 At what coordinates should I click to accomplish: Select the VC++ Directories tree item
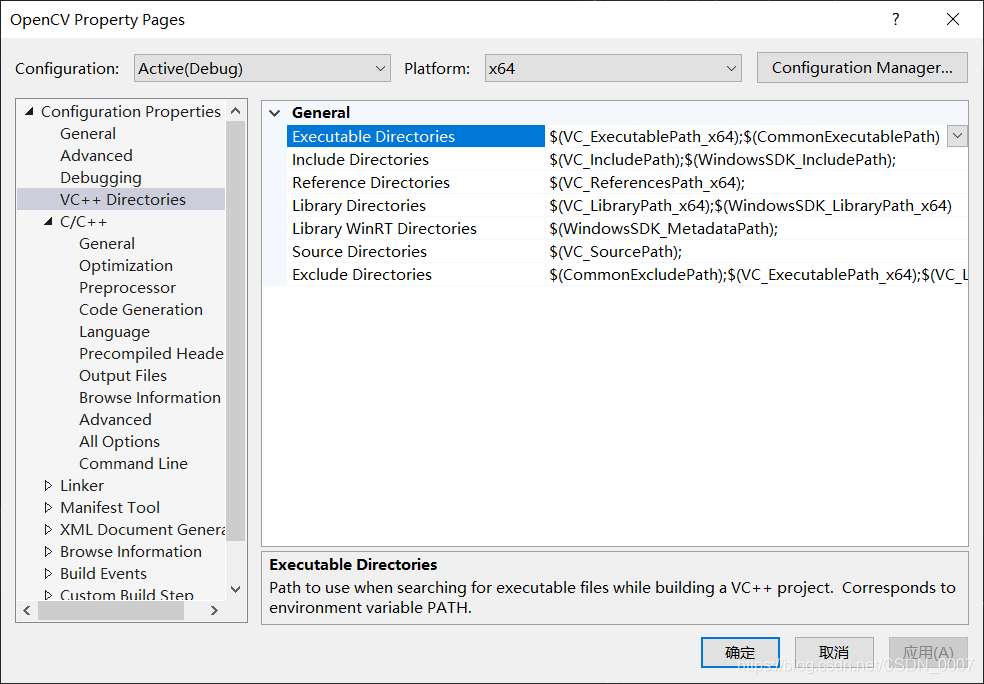(x=122, y=200)
